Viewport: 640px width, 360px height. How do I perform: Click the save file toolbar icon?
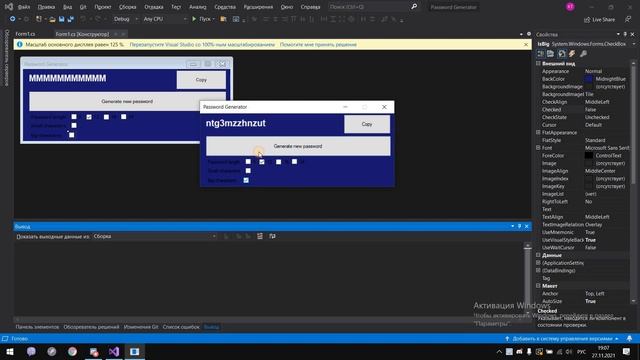(x=61, y=19)
